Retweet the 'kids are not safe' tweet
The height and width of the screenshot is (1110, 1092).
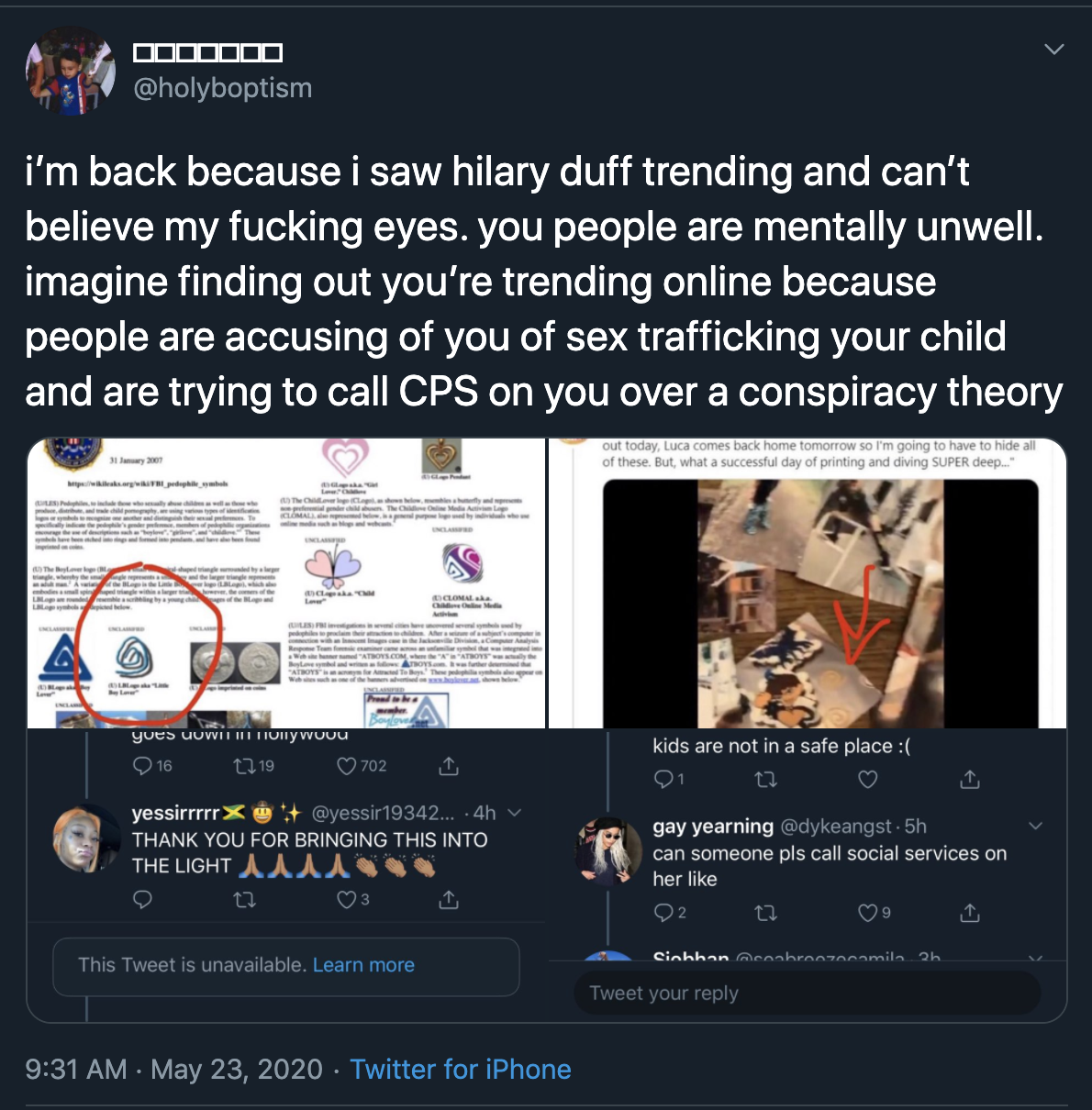[765, 780]
